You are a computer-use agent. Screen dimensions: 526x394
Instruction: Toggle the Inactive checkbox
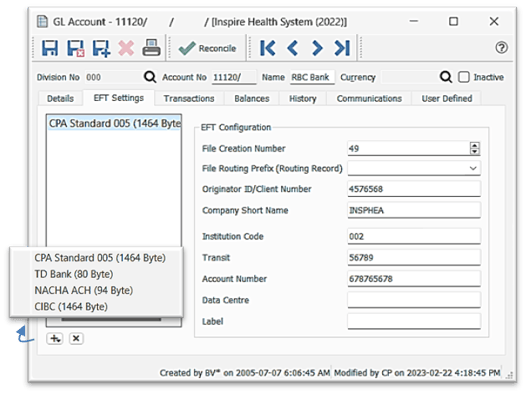point(464,77)
